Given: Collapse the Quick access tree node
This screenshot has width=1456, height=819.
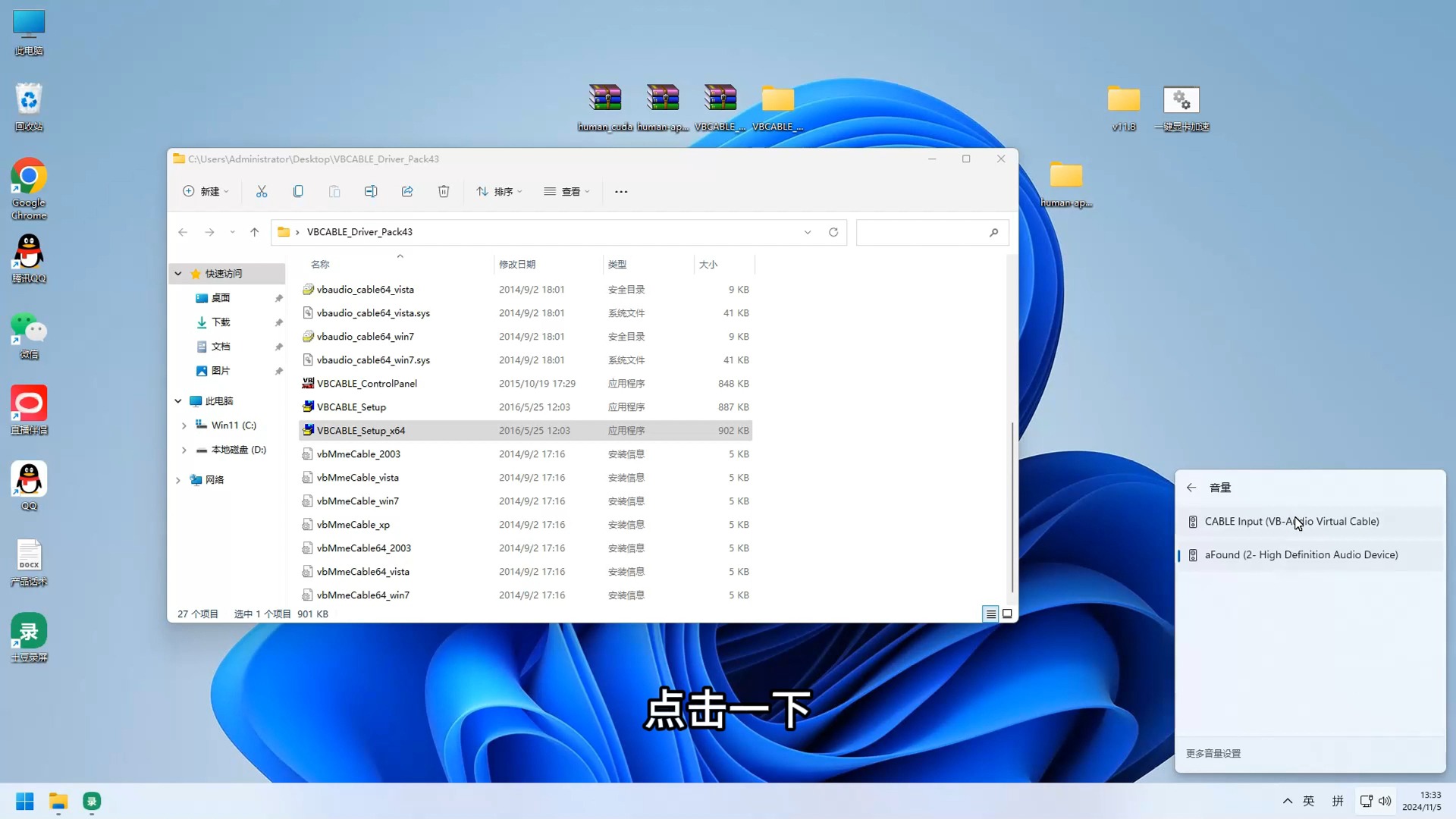Looking at the screenshot, I should [178, 274].
